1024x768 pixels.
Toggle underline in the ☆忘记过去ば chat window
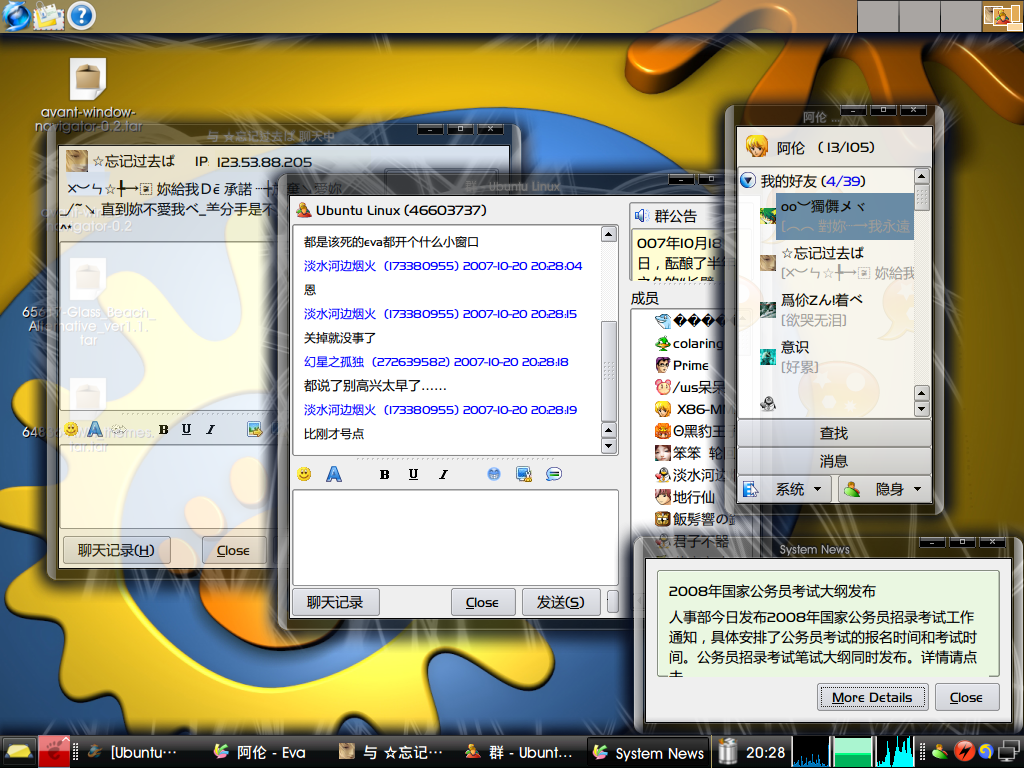[x=186, y=429]
